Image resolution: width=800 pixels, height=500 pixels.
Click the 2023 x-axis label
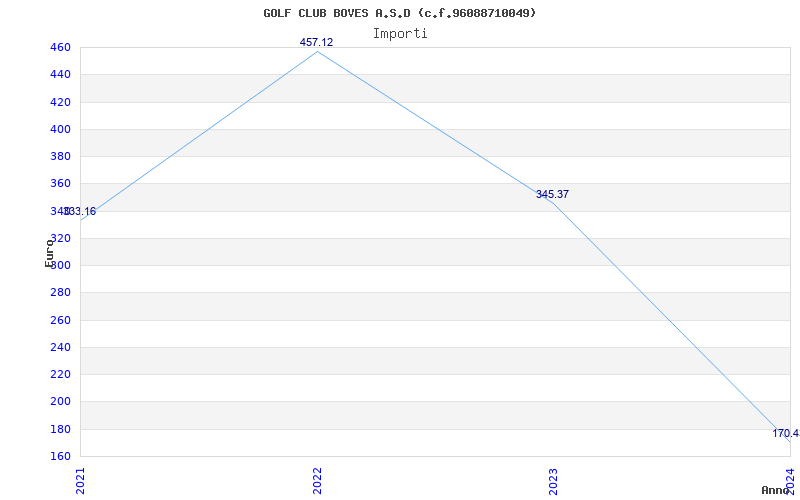tap(554, 482)
